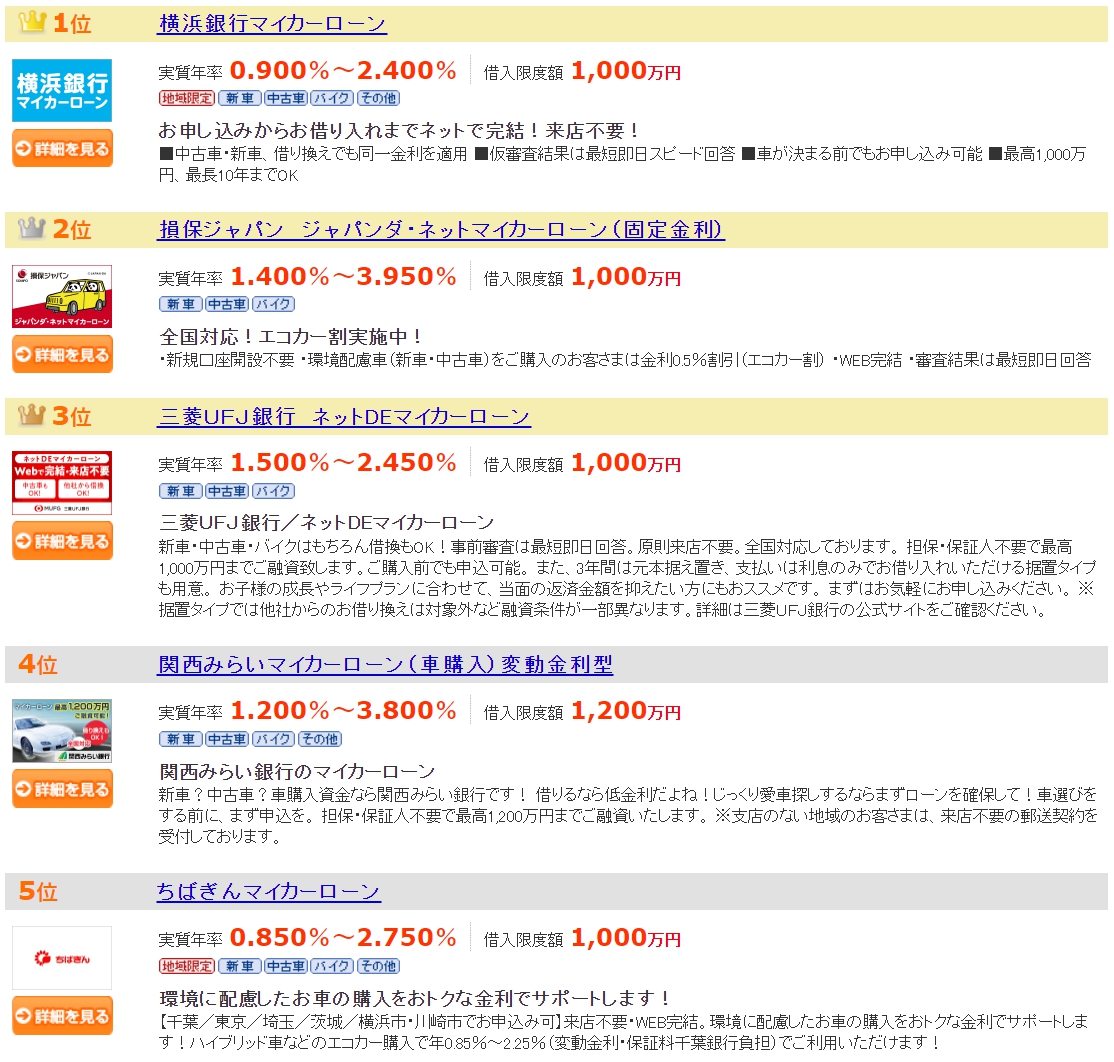Click 地域限定 tag in ちばぎん row

[x=187, y=966]
